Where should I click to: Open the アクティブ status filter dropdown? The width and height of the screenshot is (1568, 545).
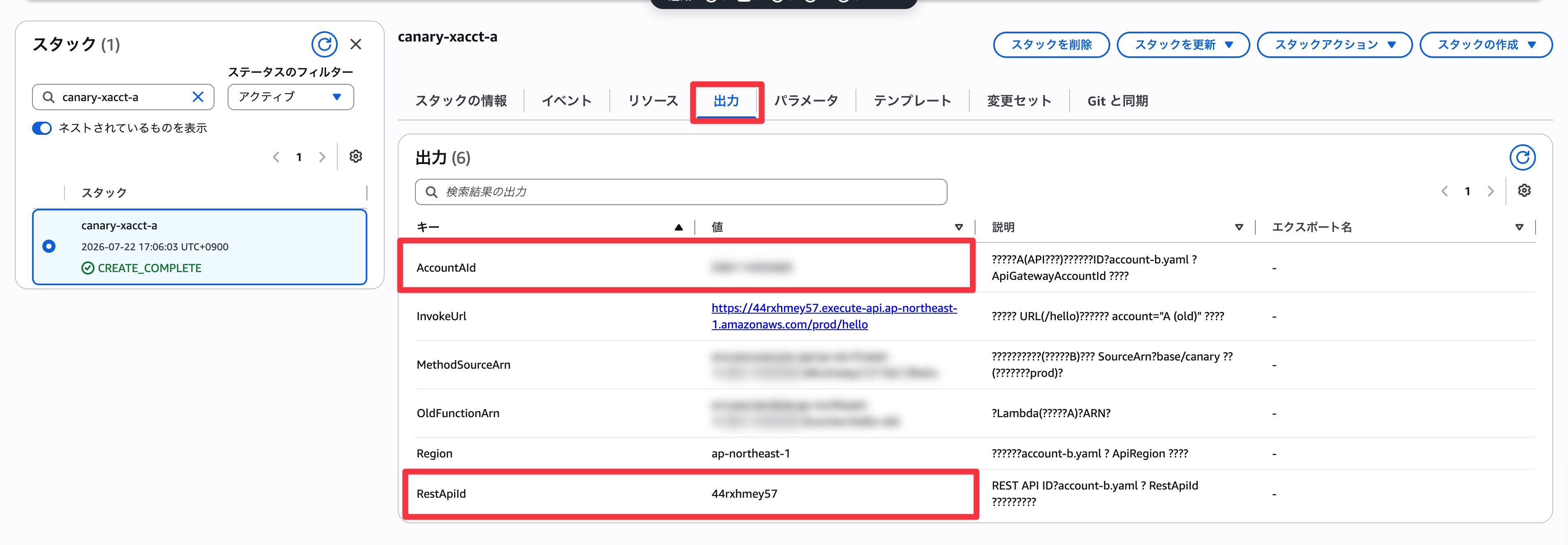coord(291,97)
